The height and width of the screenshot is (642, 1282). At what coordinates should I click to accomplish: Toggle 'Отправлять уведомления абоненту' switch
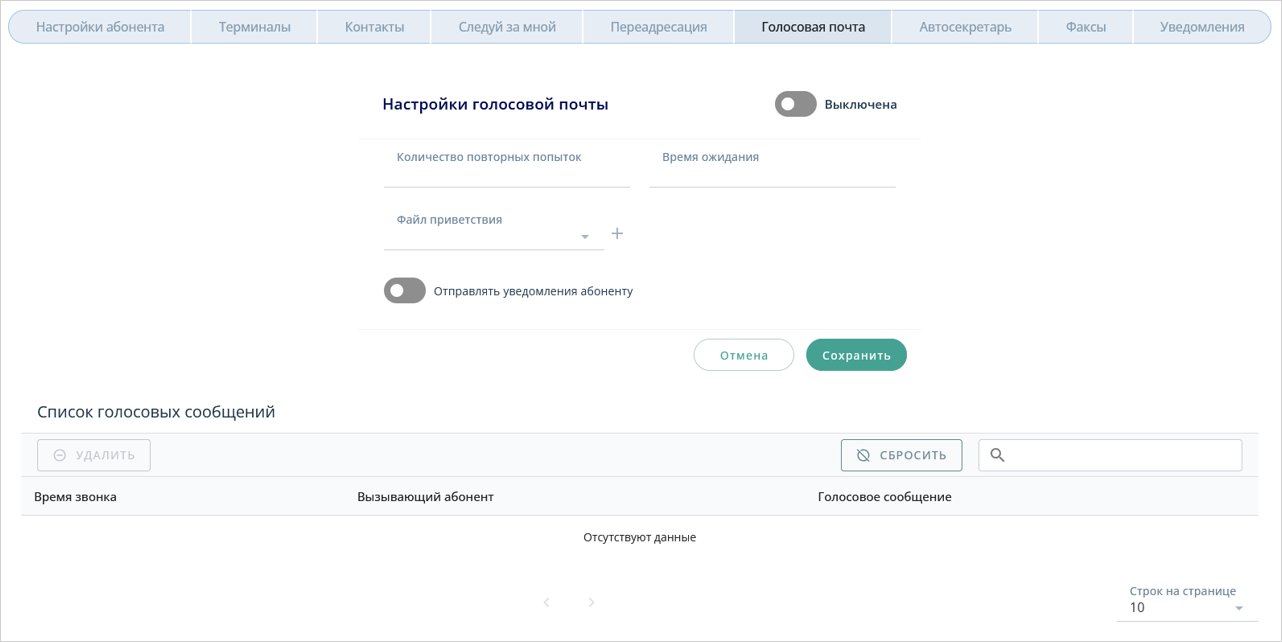tap(405, 291)
